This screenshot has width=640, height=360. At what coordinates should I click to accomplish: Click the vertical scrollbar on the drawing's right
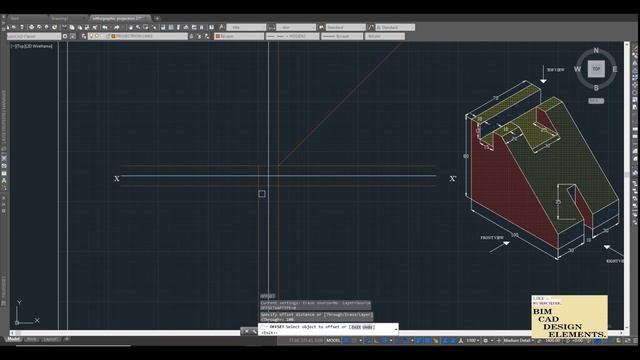(627, 186)
